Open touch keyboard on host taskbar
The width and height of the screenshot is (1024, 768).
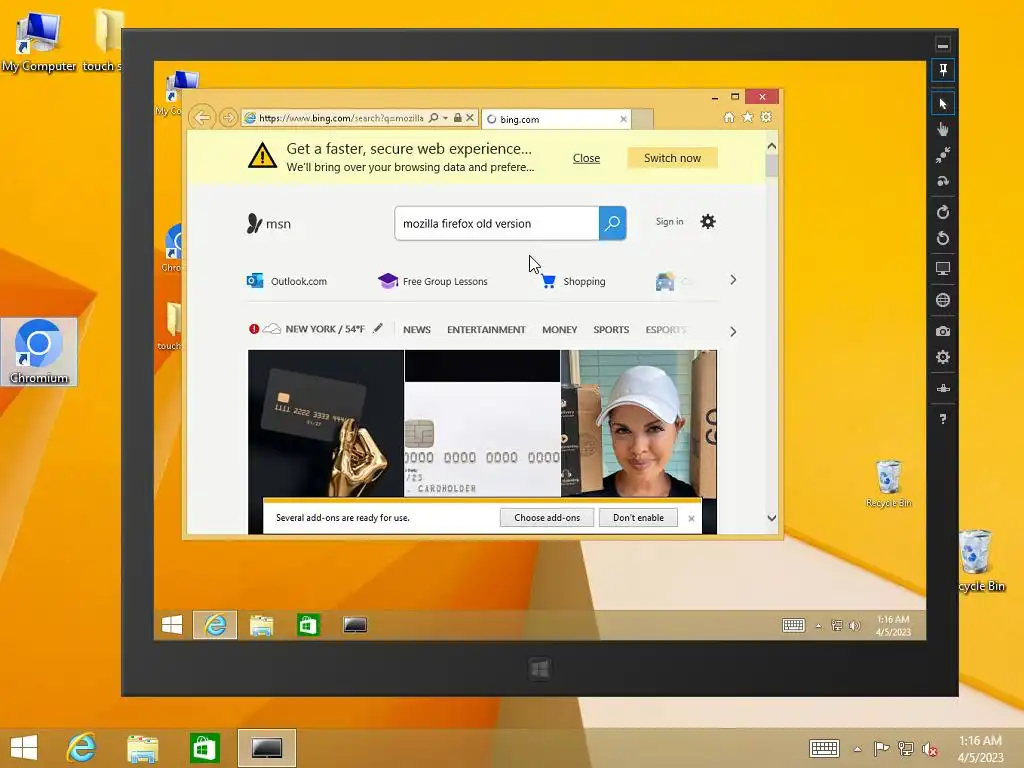tap(824, 748)
